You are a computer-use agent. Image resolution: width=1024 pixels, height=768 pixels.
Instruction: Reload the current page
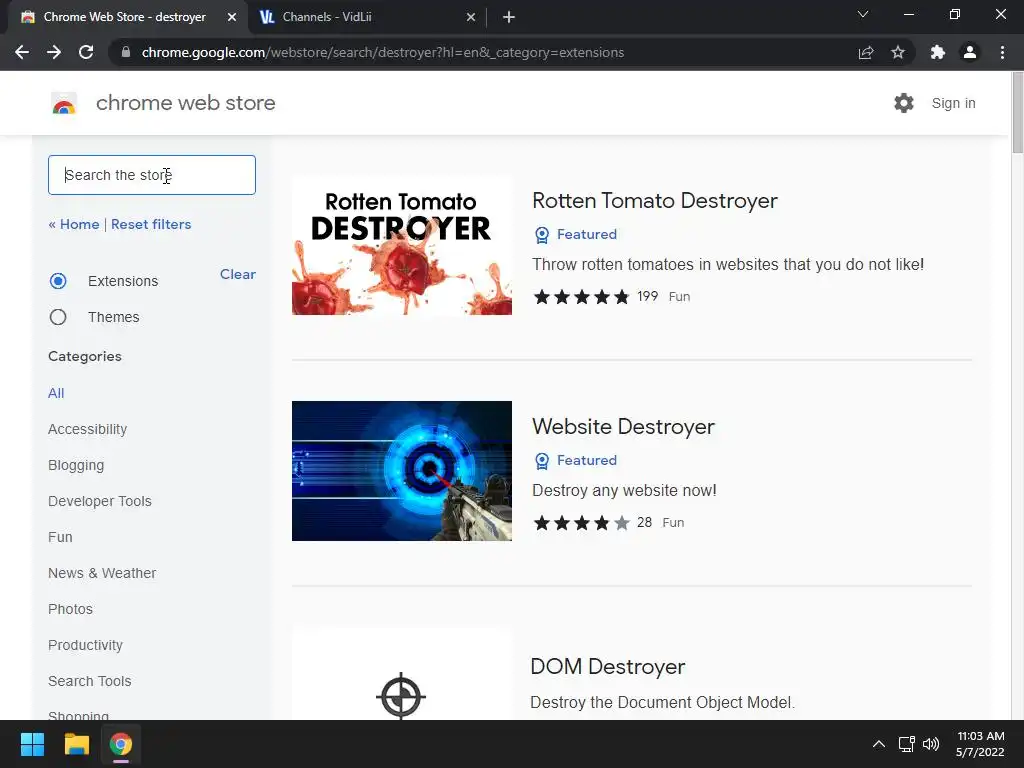point(86,52)
